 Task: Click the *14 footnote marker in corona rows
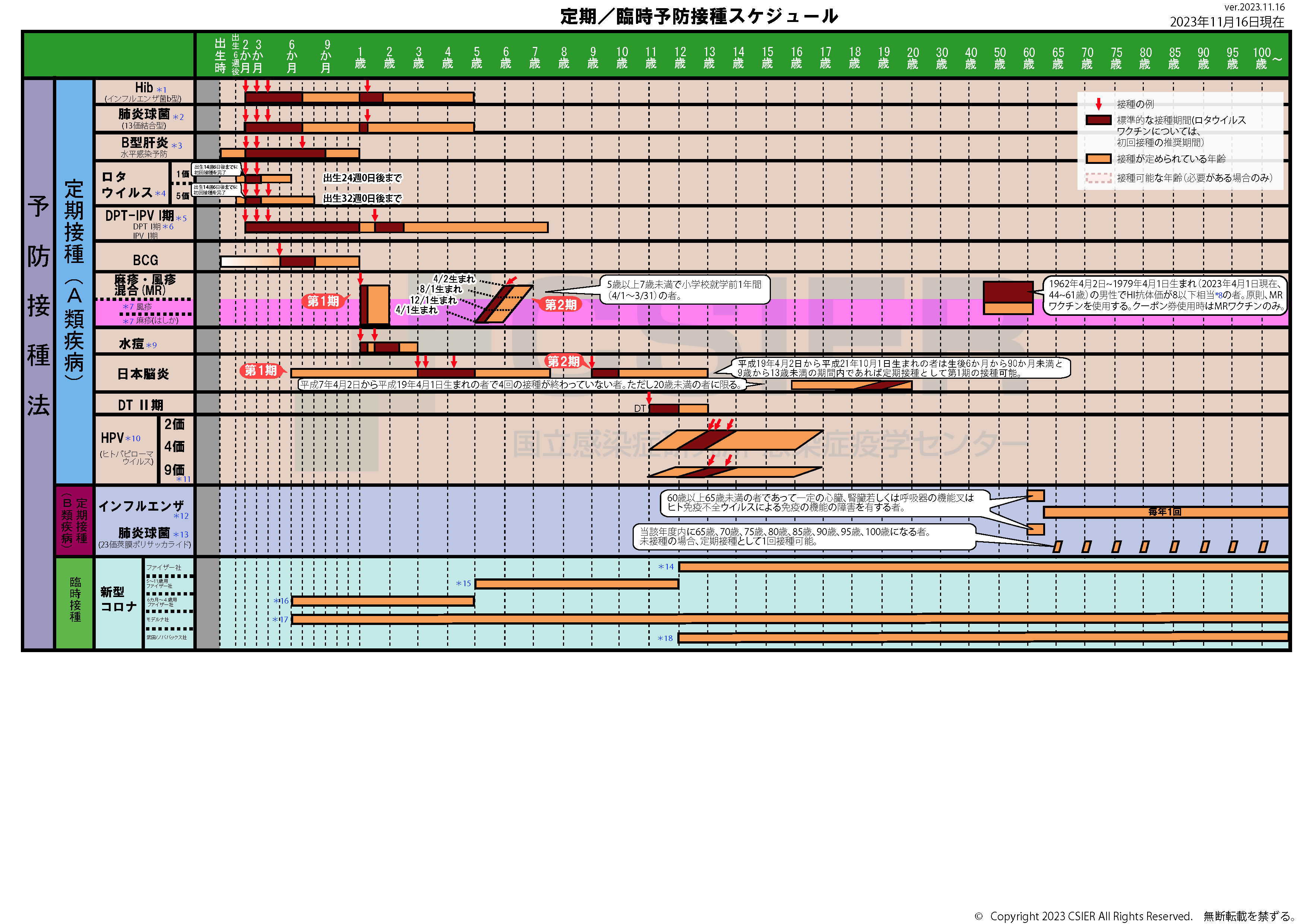[665, 567]
